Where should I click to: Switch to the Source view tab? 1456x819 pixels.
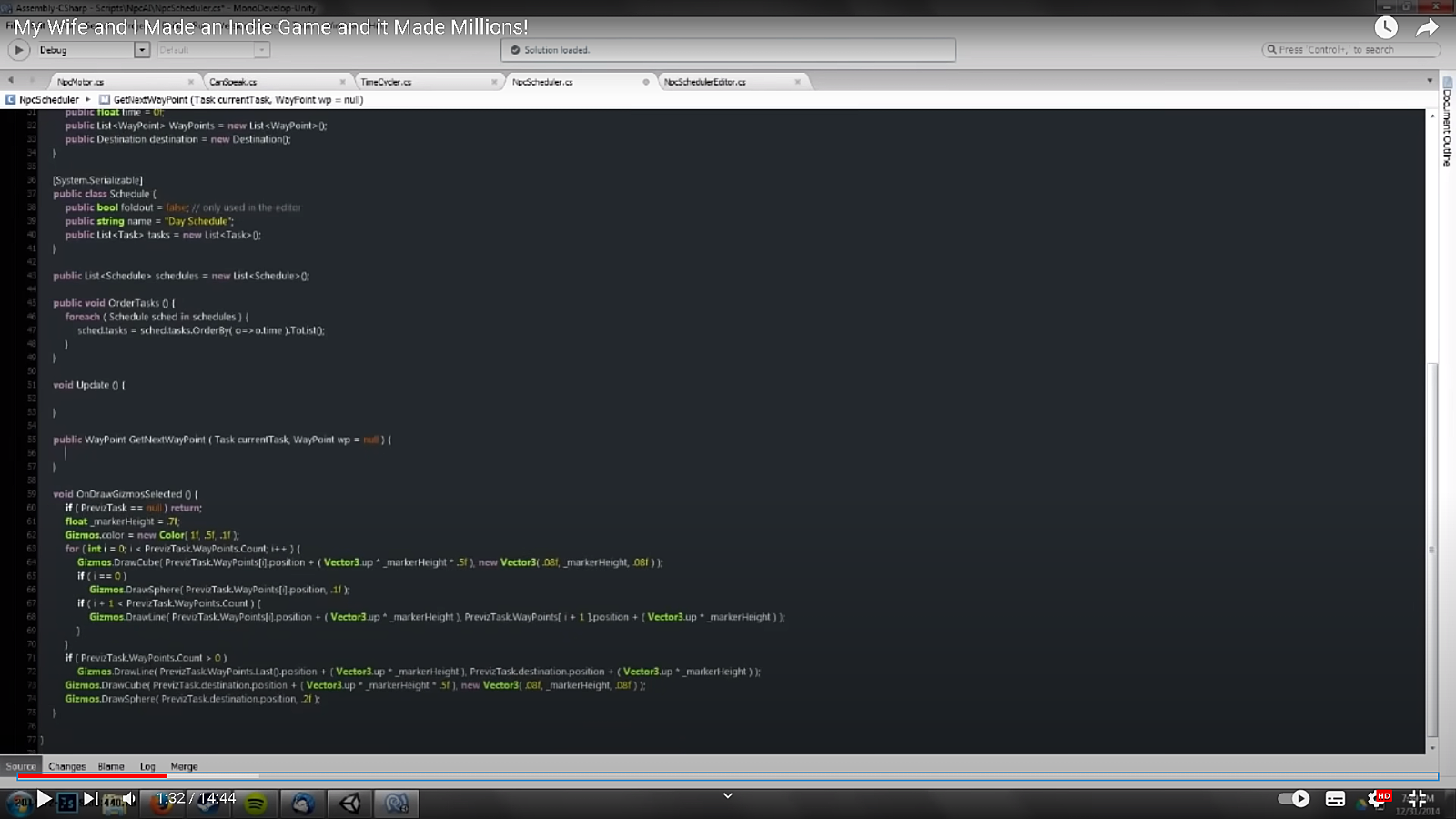point(21,766)
